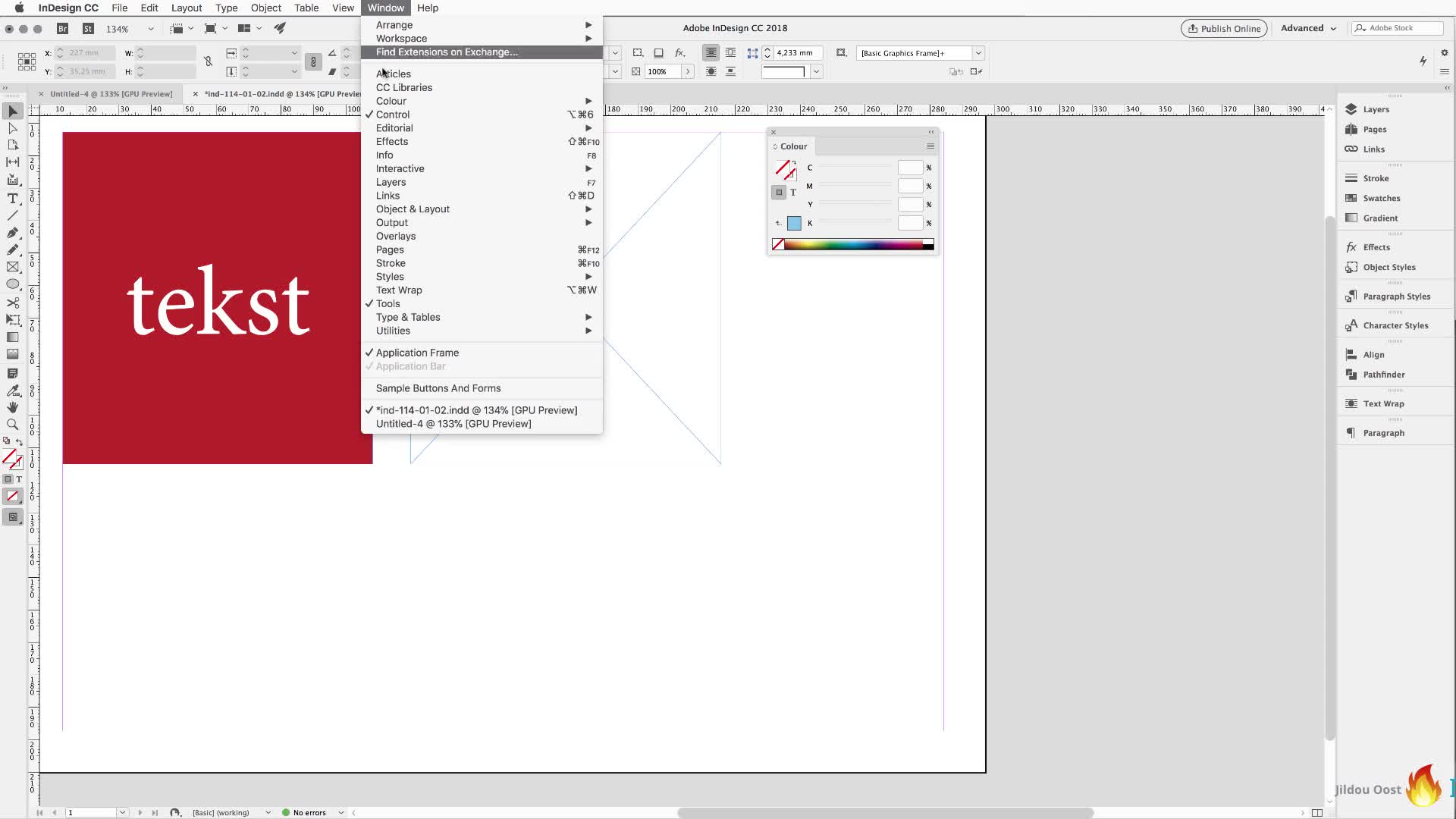
Task: Expand the Workspace submenu
Action: coord(482,39)
